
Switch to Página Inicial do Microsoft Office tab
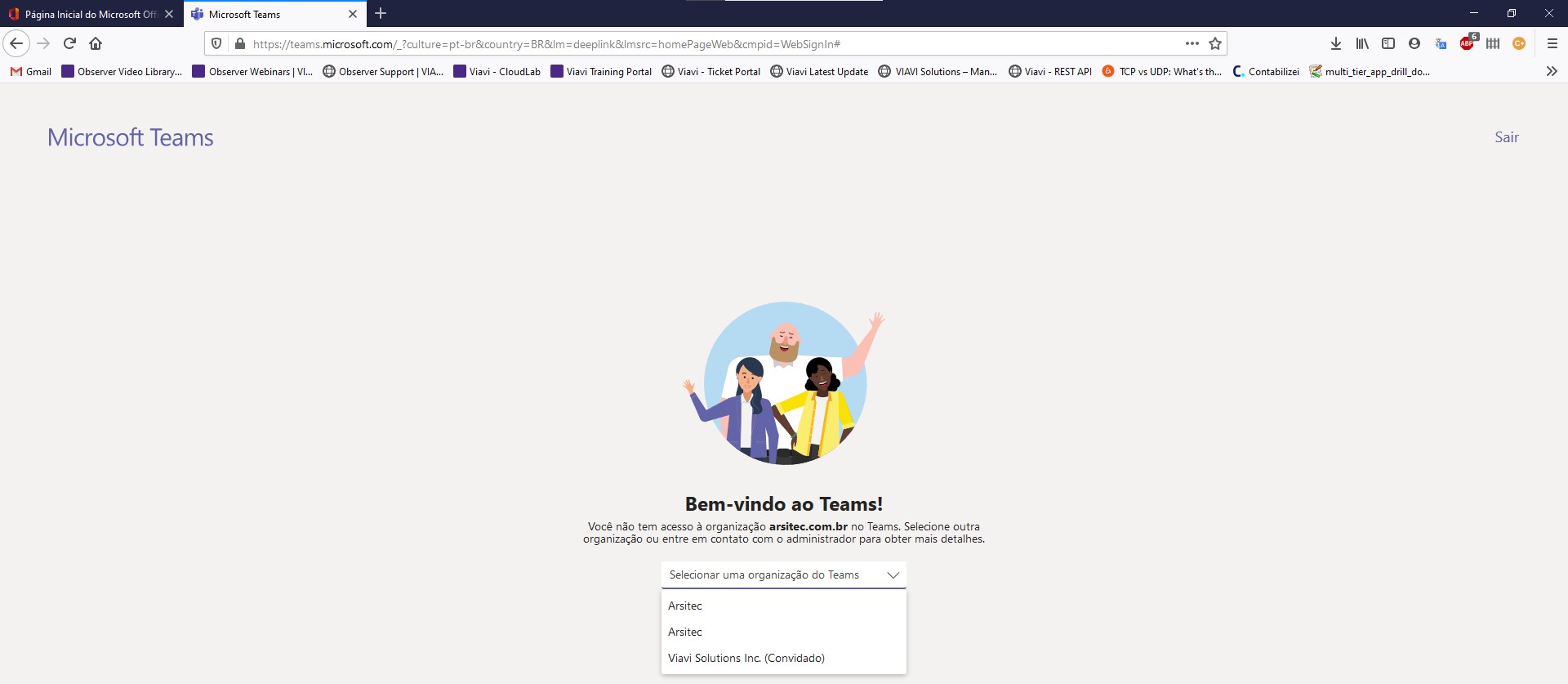point(91,14)
